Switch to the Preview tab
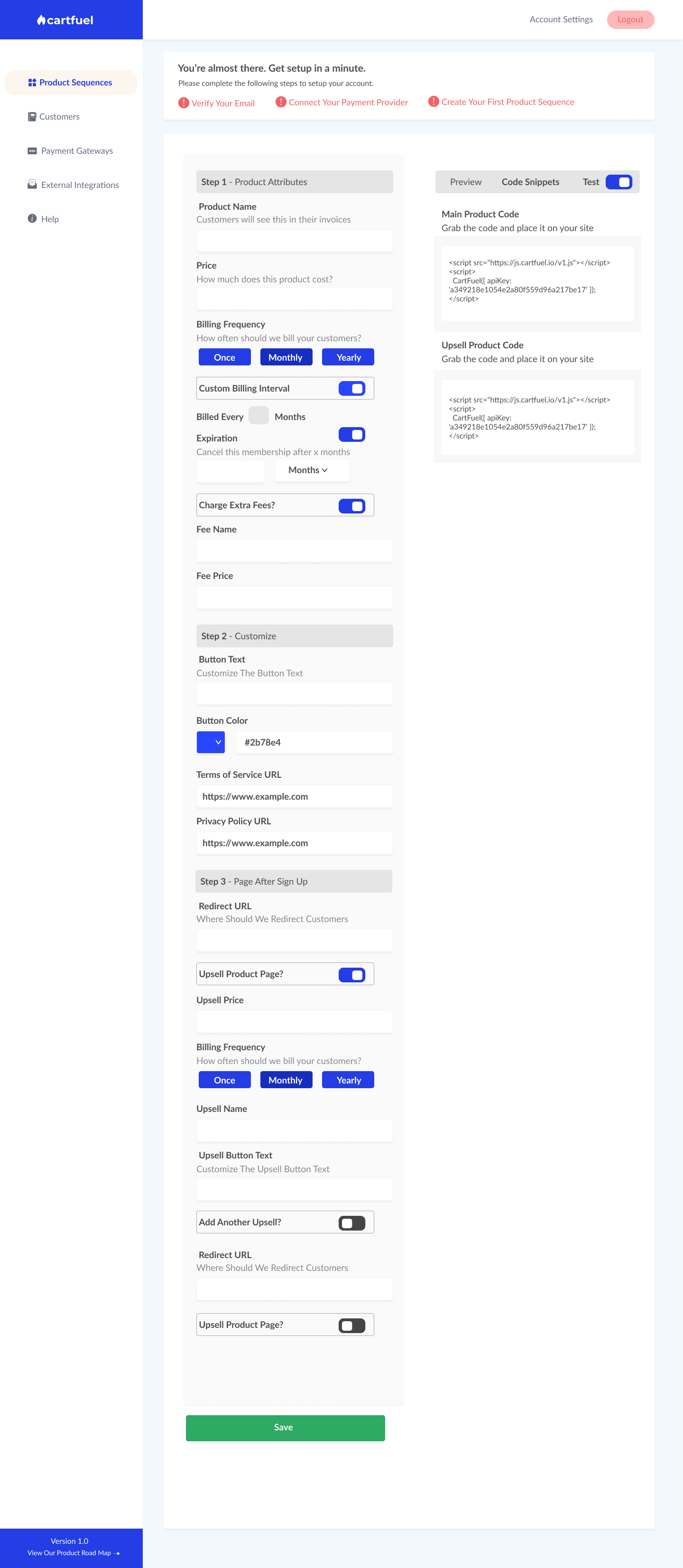The height and width of the screenshot is (1568, 683). 465,182
